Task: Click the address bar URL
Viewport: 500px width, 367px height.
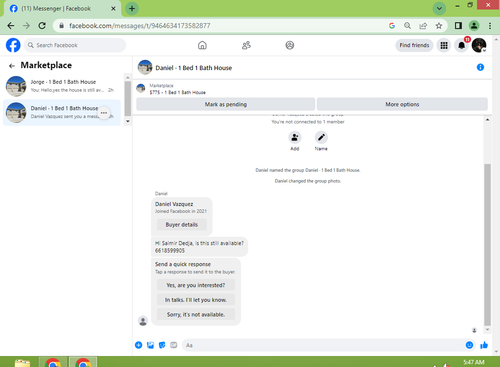Action: click(x=140, y=26)
